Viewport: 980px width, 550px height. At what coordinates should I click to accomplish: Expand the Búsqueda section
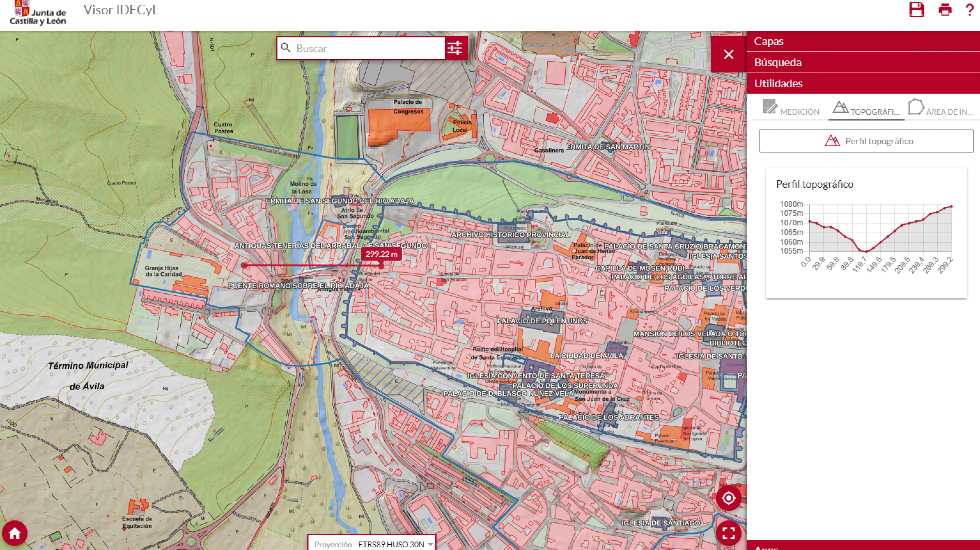click(863, 62)
